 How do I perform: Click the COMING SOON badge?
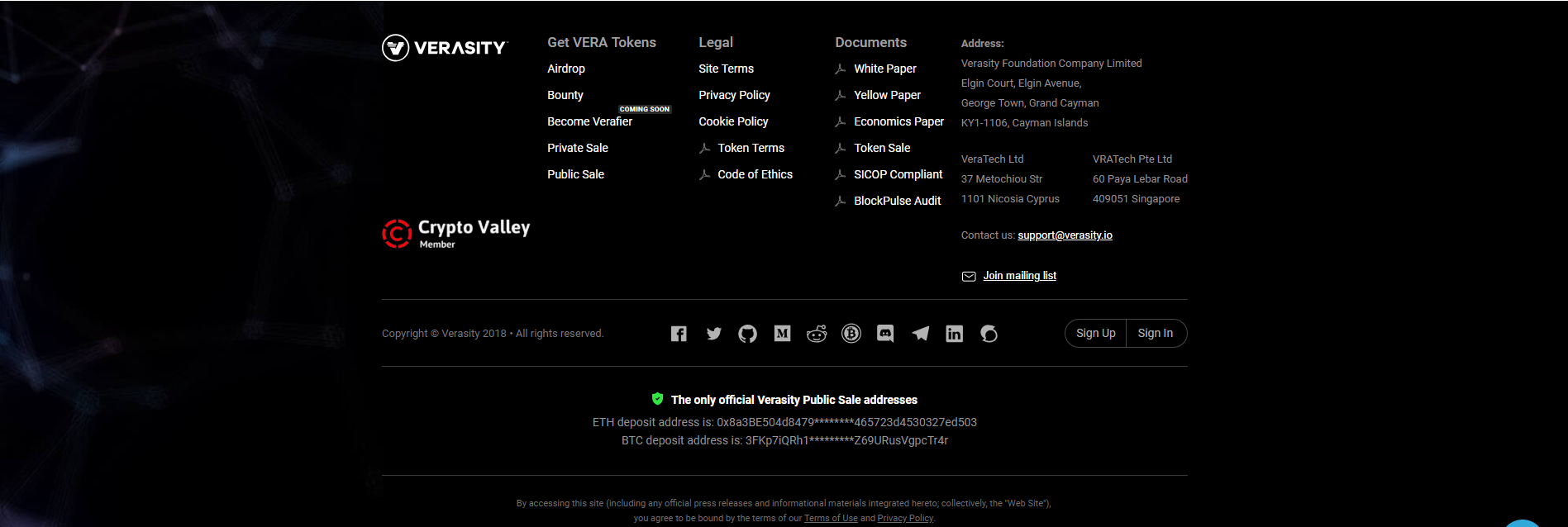tap(645, 109)
